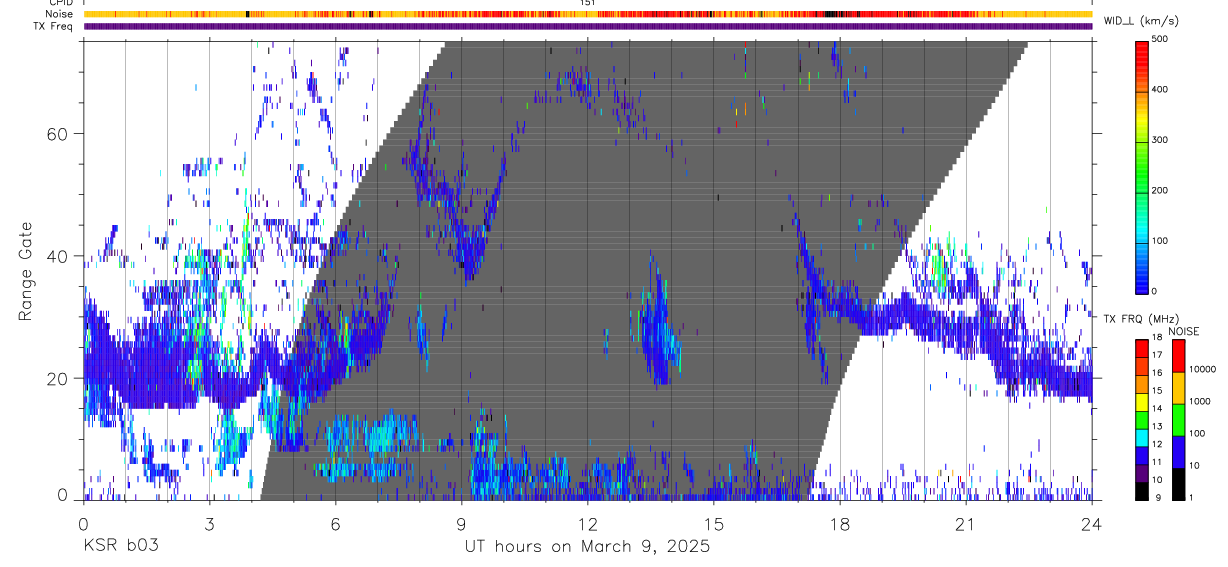Click the '6' UT hour tick label
1228x567 pixels.
(x=335, y=524)
